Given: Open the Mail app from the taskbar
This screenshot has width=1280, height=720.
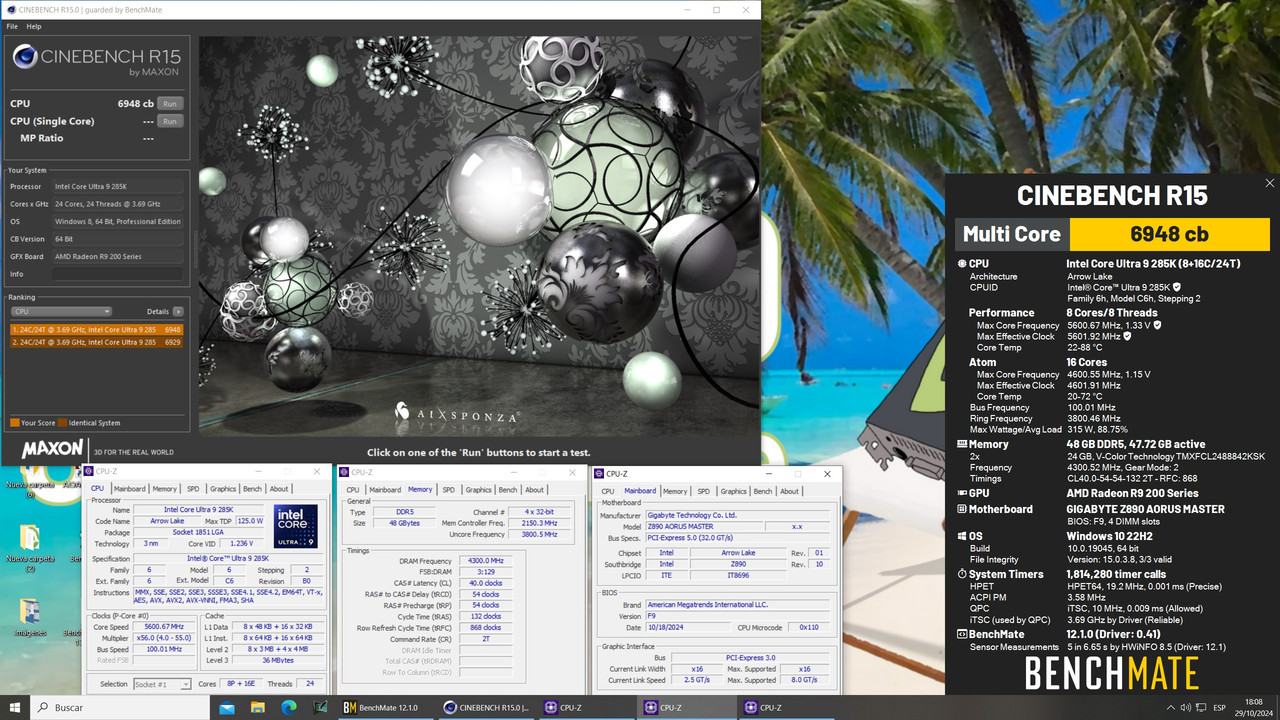Looking at the screenshot, I should [x=227, y=707].
